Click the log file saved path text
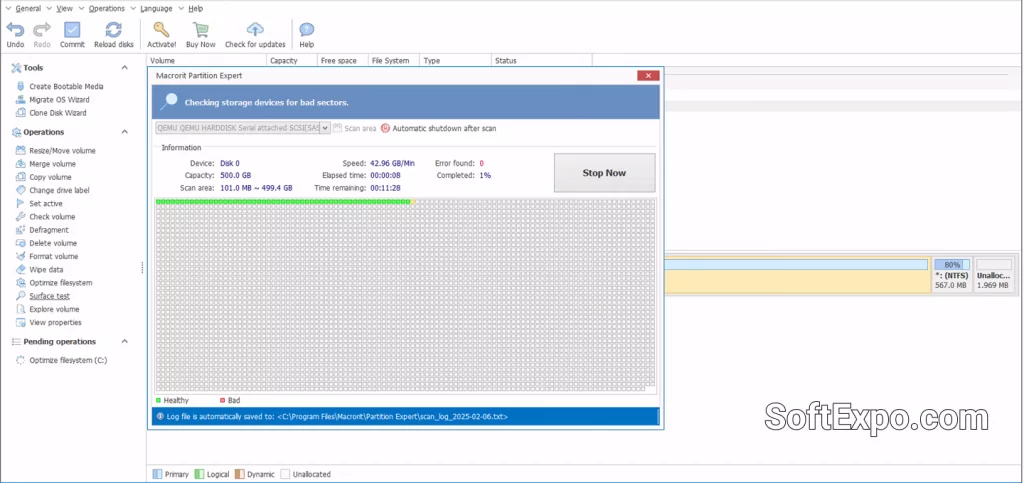Viewport: 1024px width, 483px height. [x=336, y=416]
